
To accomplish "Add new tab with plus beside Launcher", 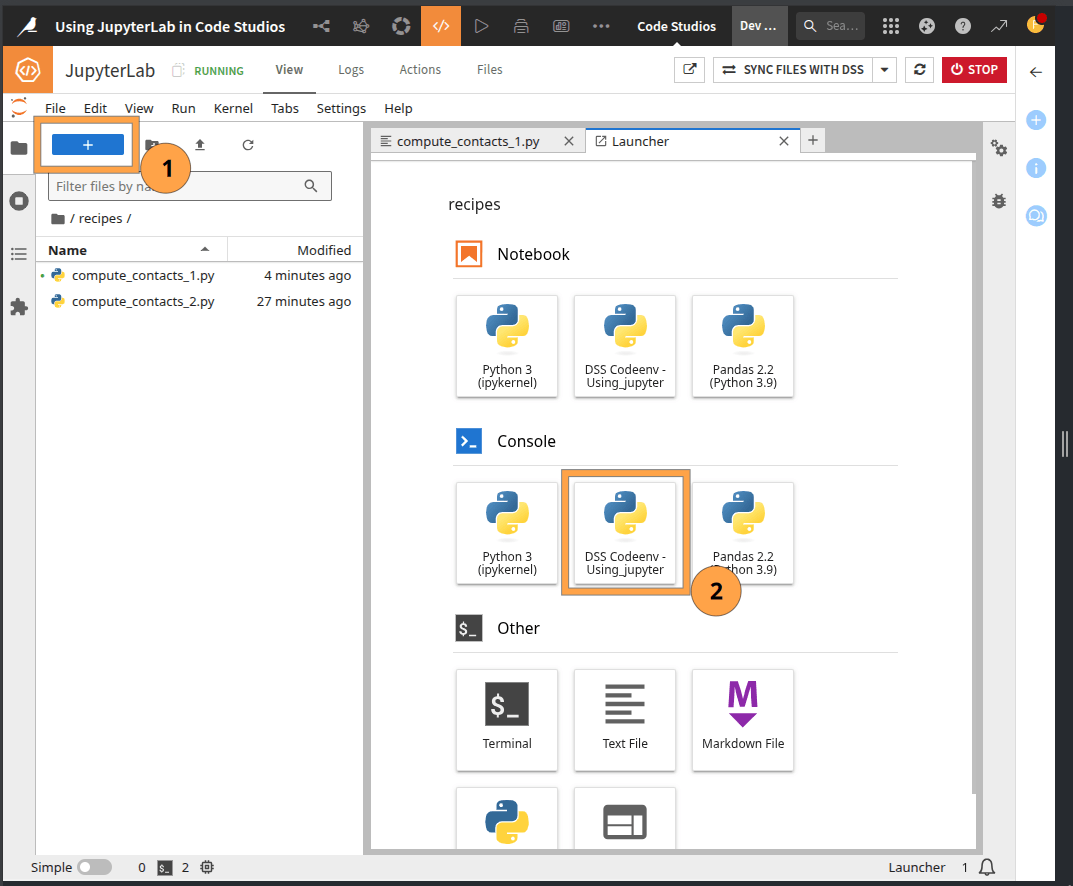I will point(812,140).
